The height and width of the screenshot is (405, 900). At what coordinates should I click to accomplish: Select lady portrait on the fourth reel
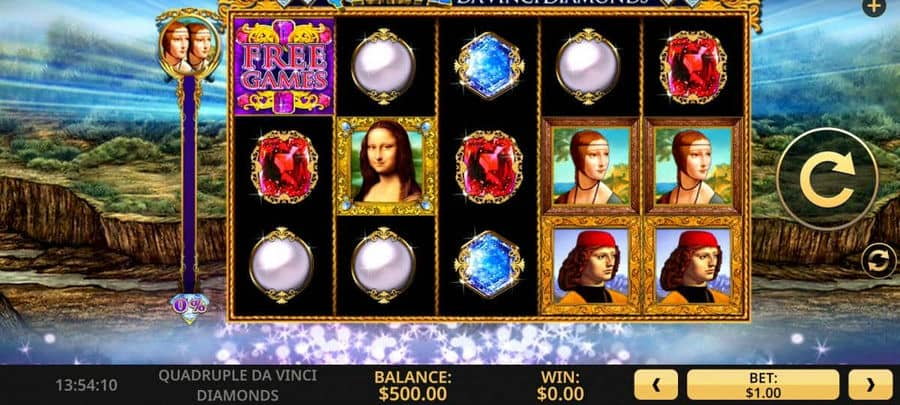[591, 166]
